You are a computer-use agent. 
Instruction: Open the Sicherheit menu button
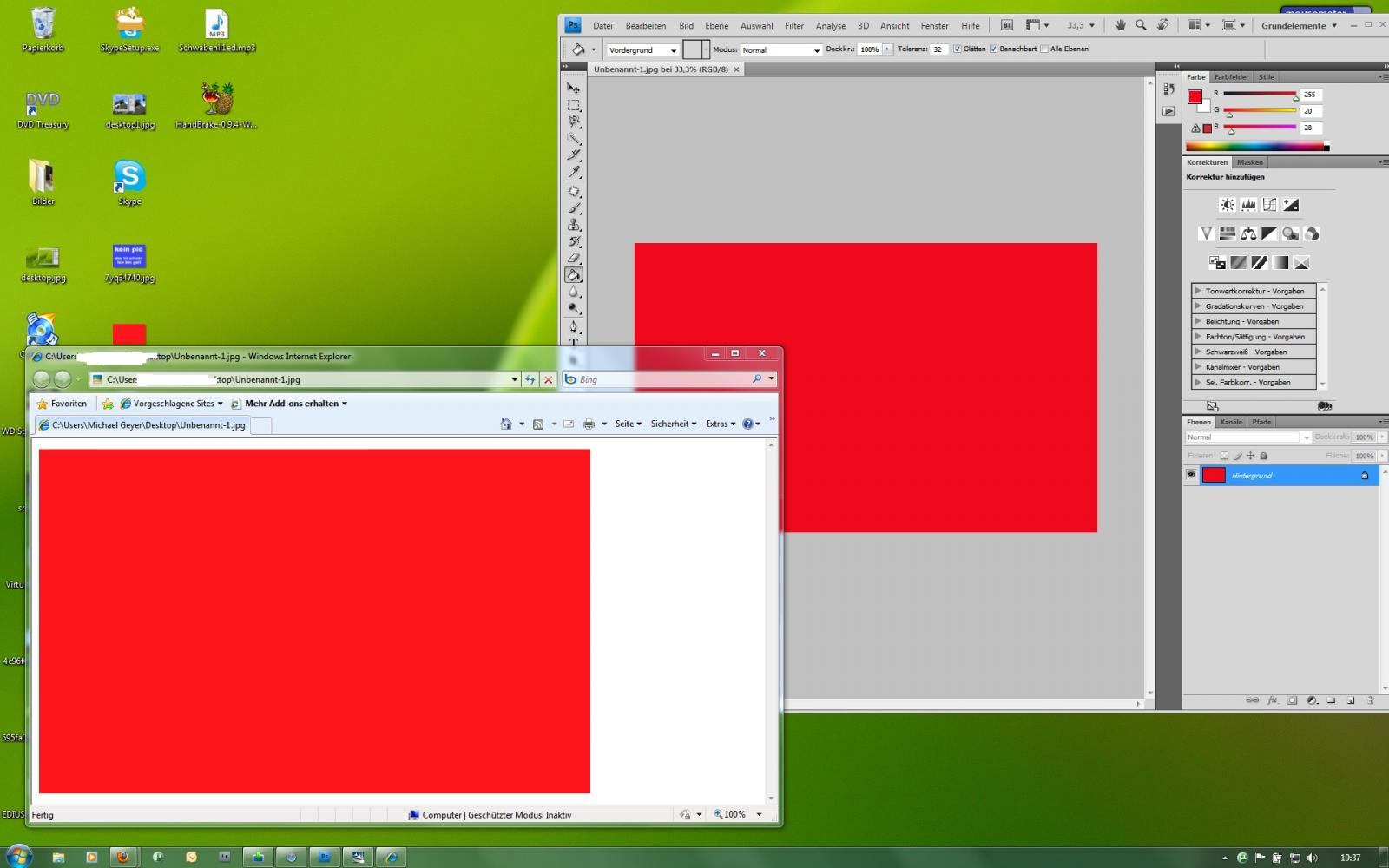click(x=674, y=424)
